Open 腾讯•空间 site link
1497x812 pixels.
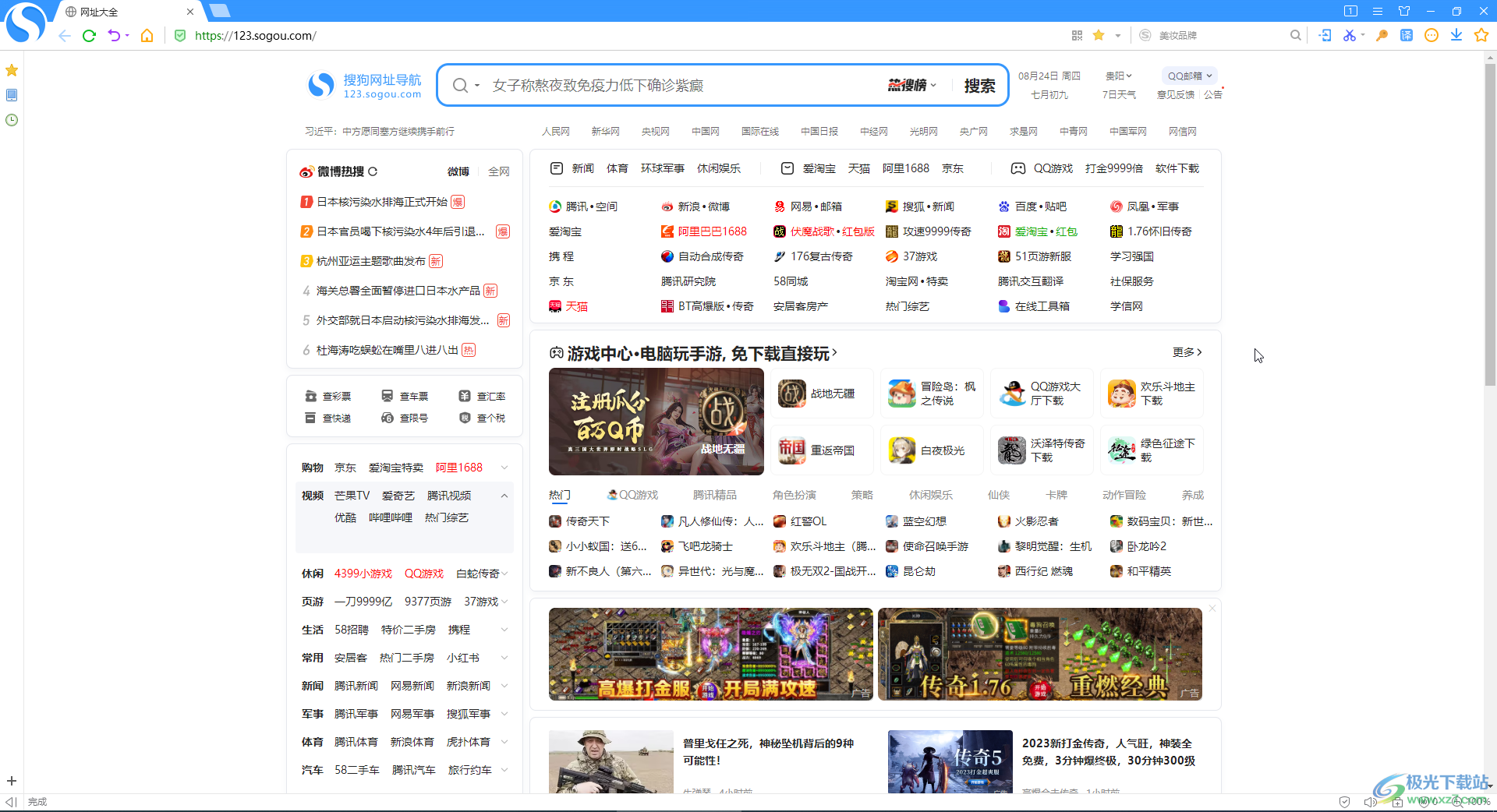(x=583, y=207)
